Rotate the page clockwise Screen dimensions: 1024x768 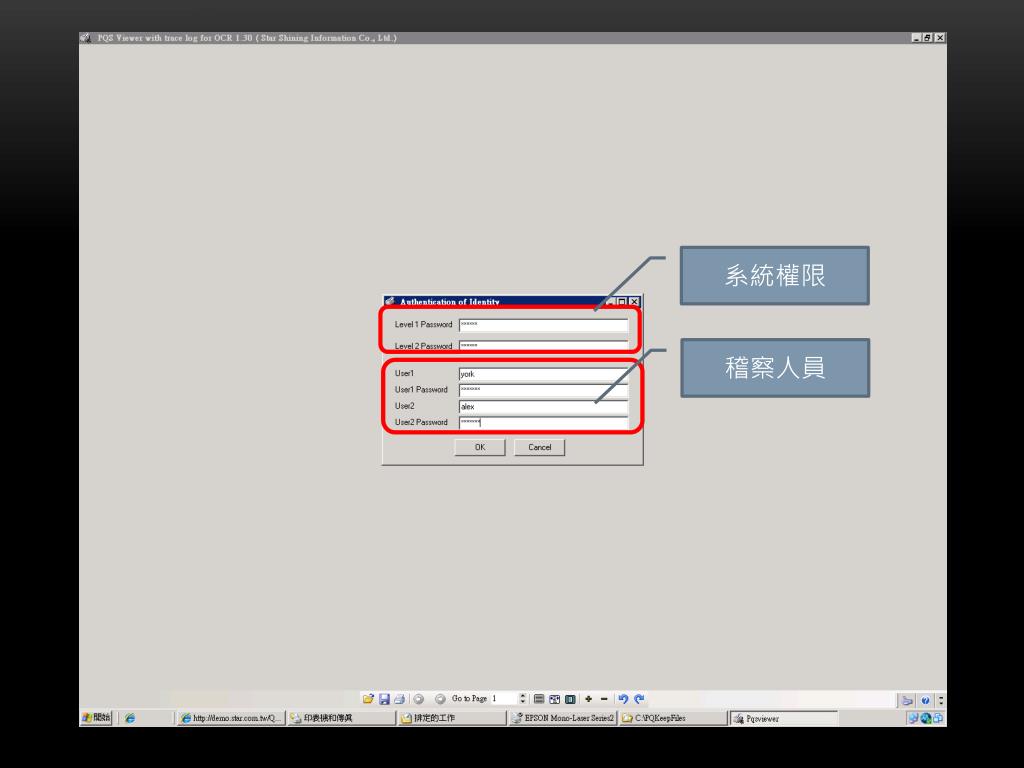639,699
